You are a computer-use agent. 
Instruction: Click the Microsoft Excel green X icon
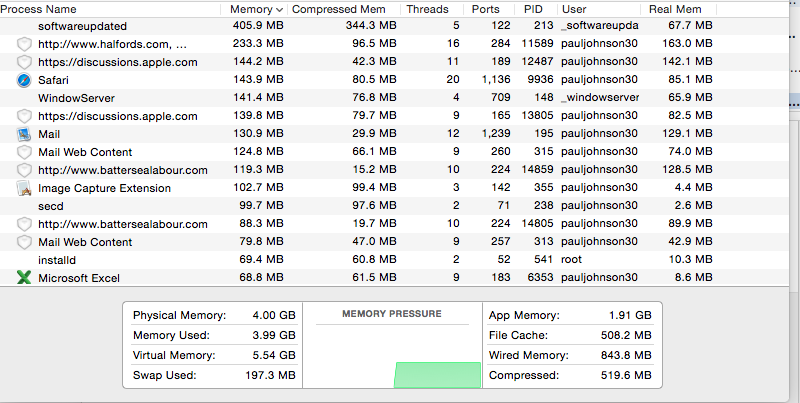[x=24, y=278]
